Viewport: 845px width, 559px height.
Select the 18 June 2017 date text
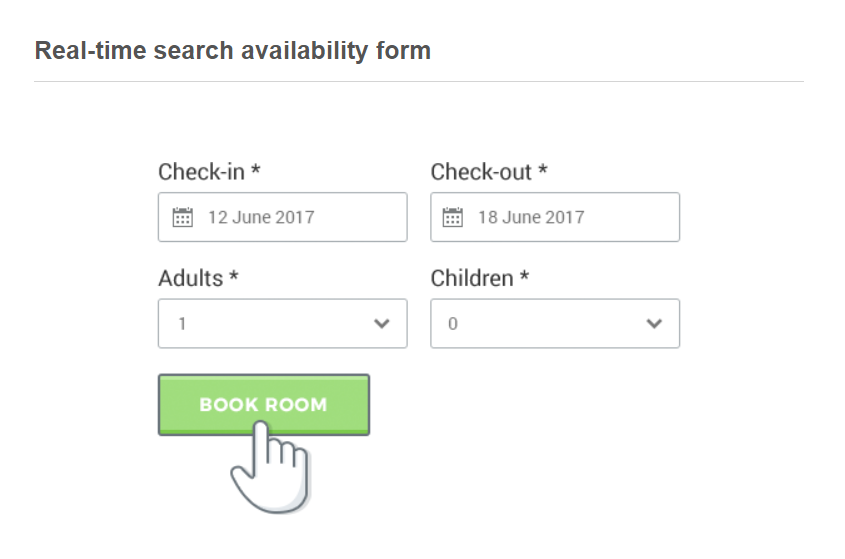click(531, 217)
